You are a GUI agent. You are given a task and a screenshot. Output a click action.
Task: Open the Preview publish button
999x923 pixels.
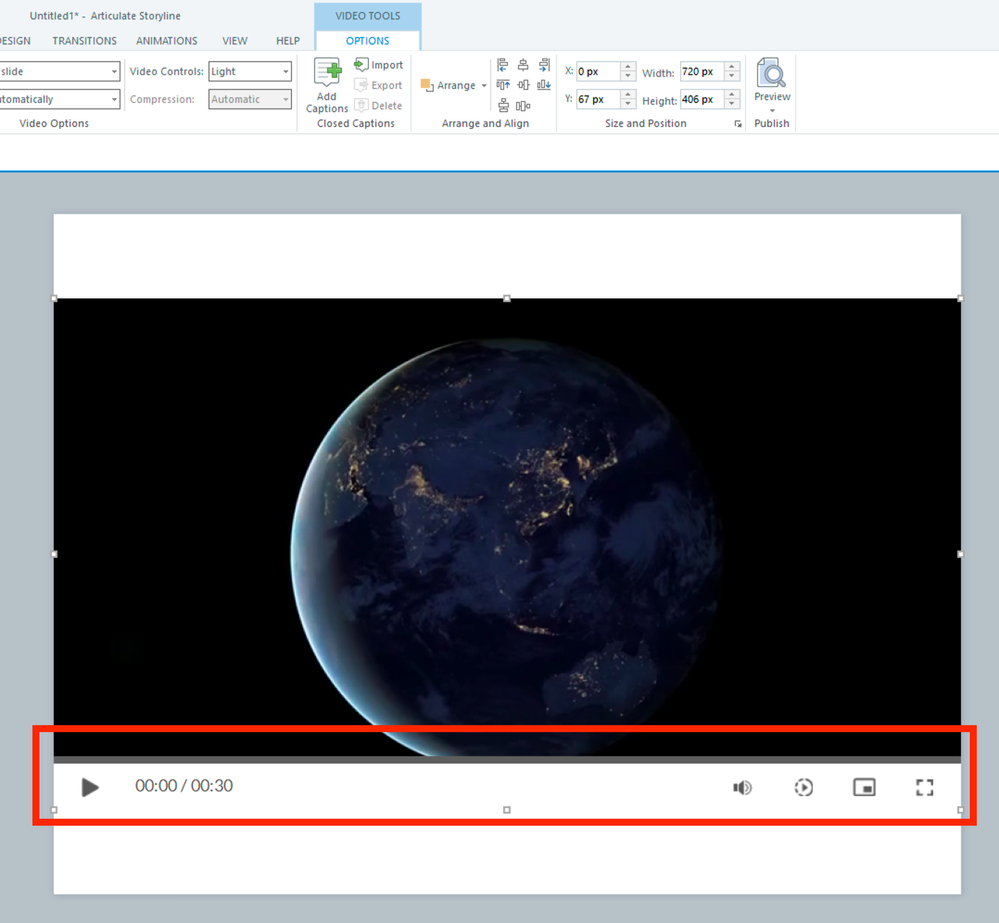[772, 82]
